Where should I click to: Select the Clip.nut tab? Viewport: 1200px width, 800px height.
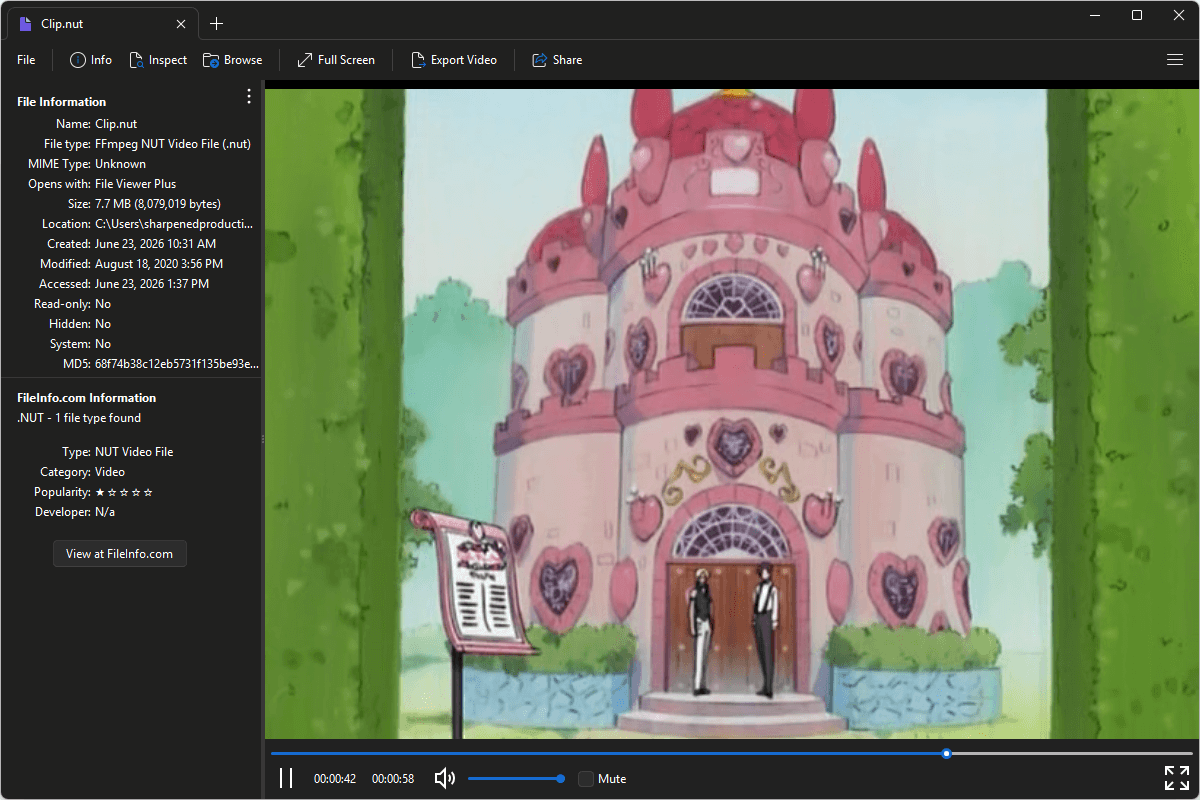(101, 24)
